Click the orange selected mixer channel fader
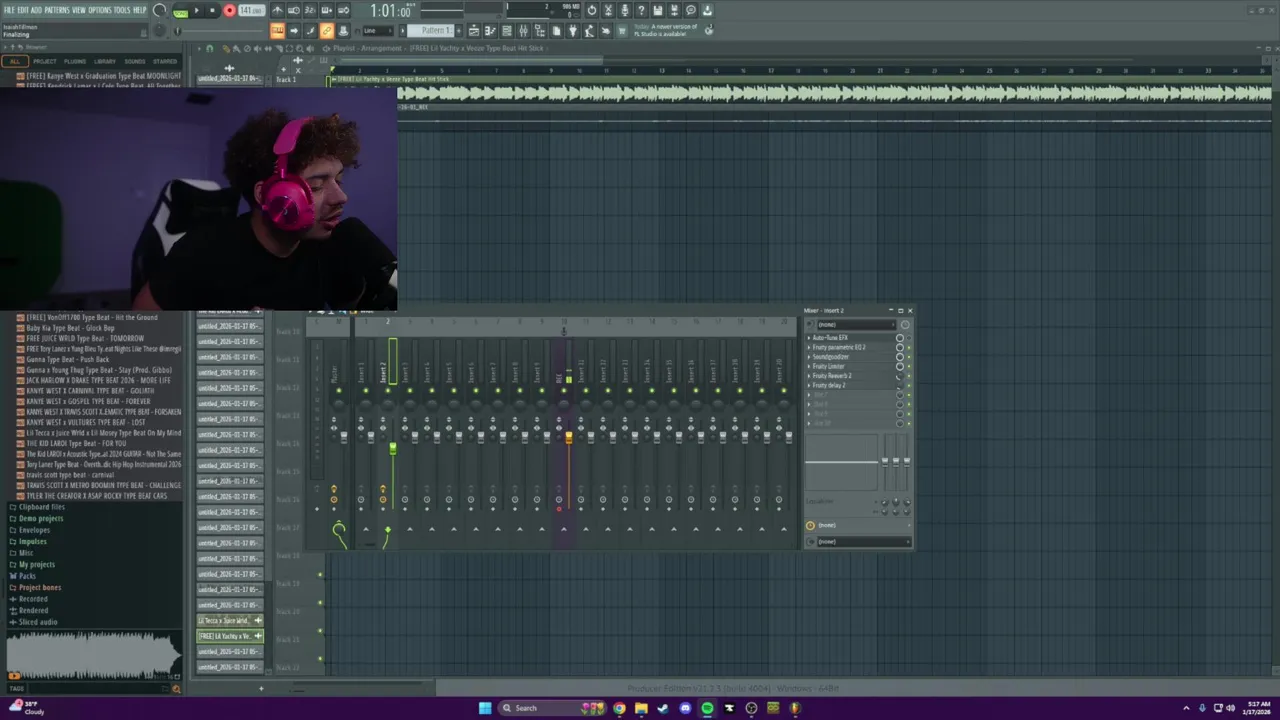The width and height of the screenshot is (1280, 720). (568, 438)
